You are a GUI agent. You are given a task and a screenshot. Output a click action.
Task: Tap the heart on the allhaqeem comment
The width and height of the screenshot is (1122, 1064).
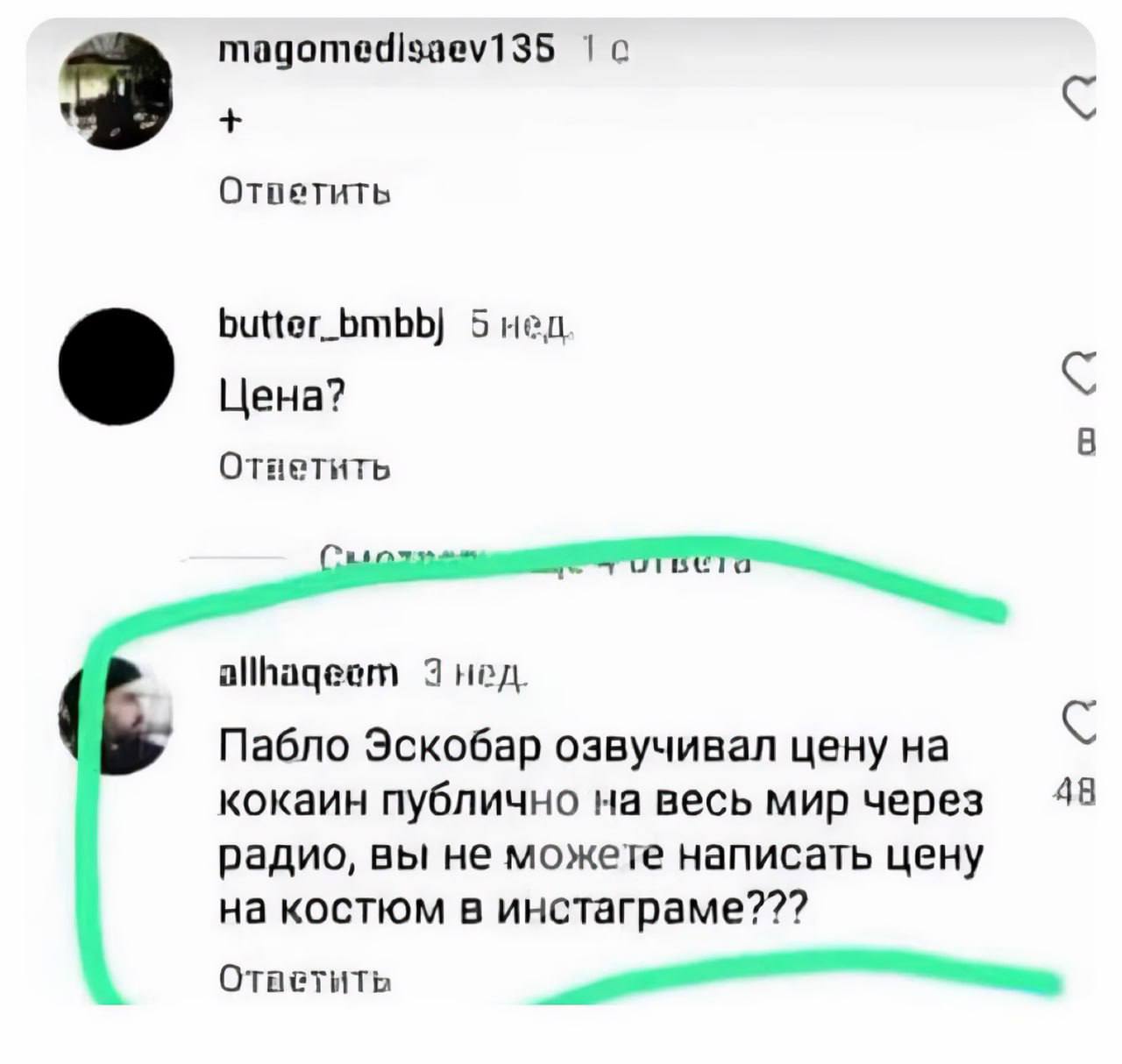1080,723
